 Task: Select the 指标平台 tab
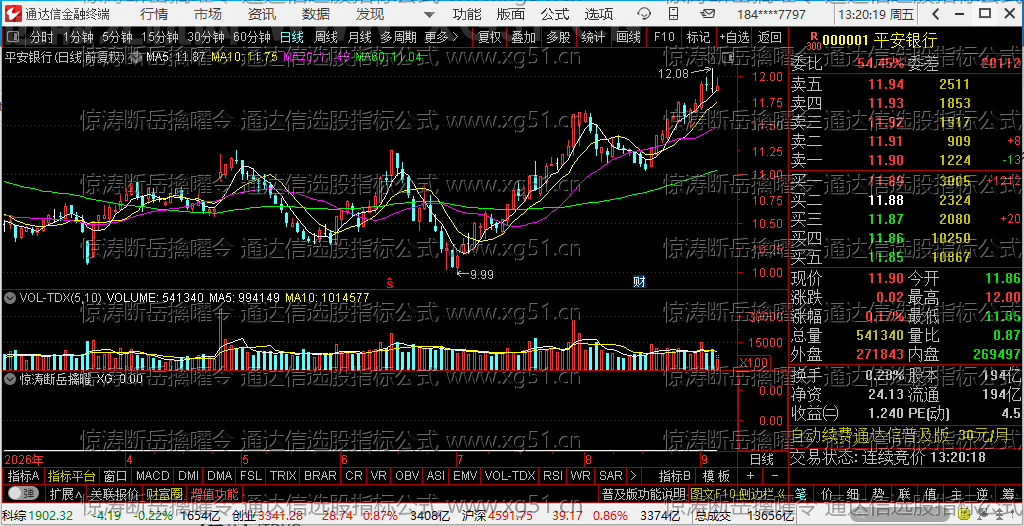pos(72,476)
